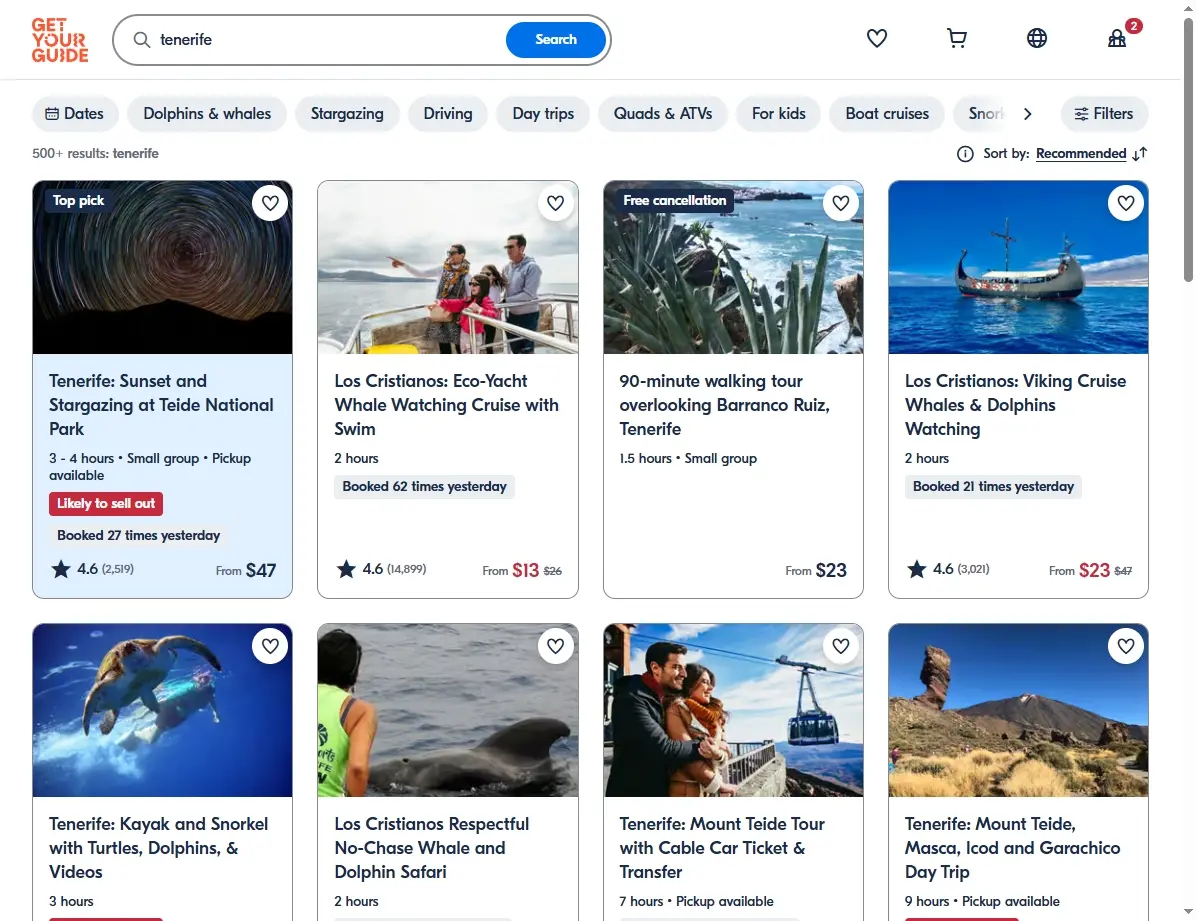
Task: Click the Booked 62 times yesterday label
Action: coord(424,487)
